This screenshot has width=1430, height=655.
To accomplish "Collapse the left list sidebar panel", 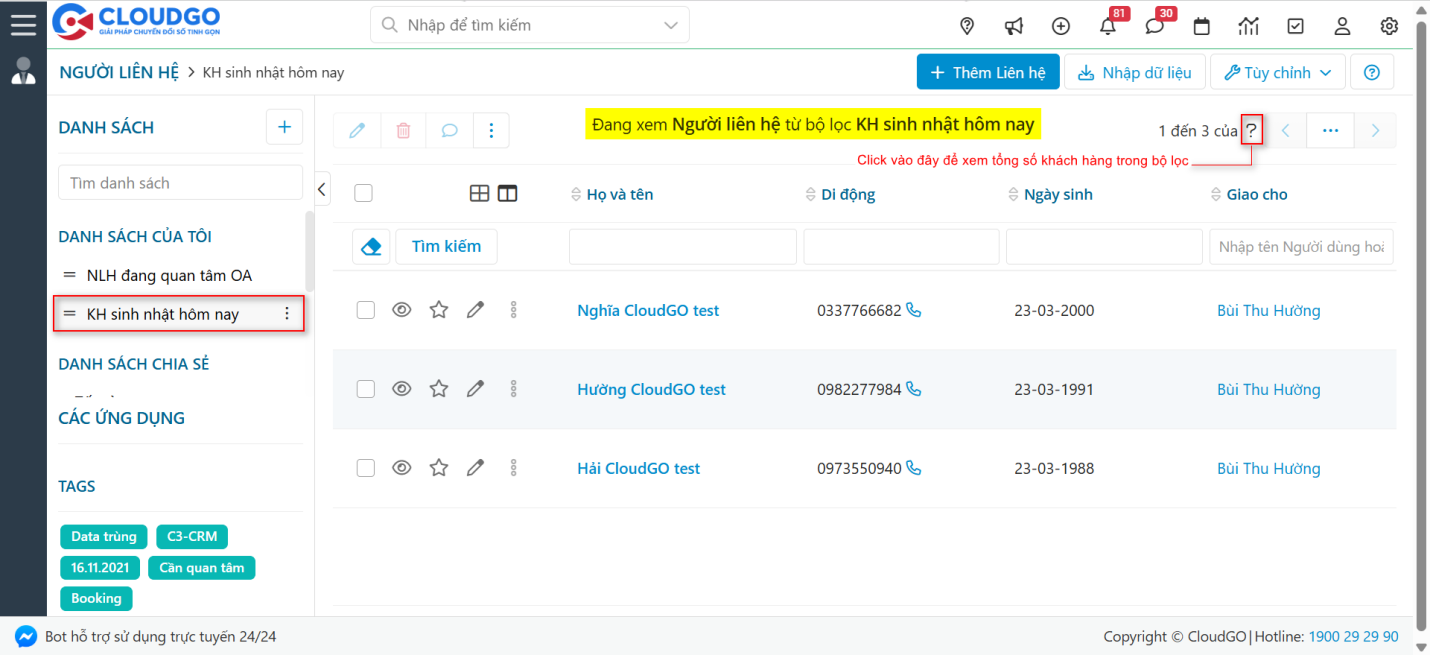I will coord(322,187).
